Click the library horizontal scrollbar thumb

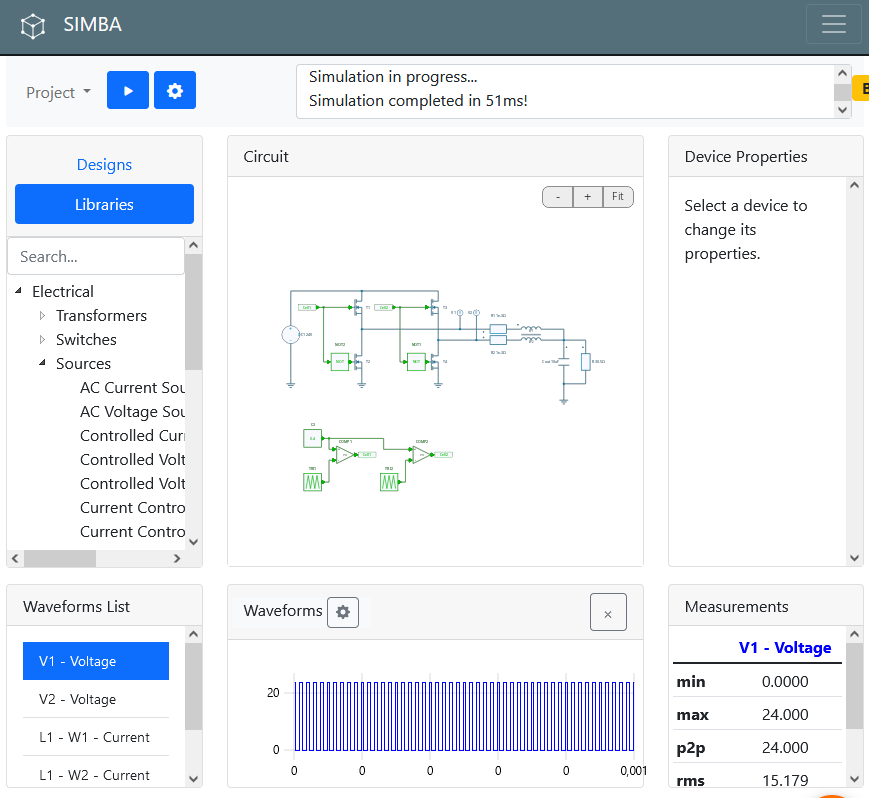(60, 558)
